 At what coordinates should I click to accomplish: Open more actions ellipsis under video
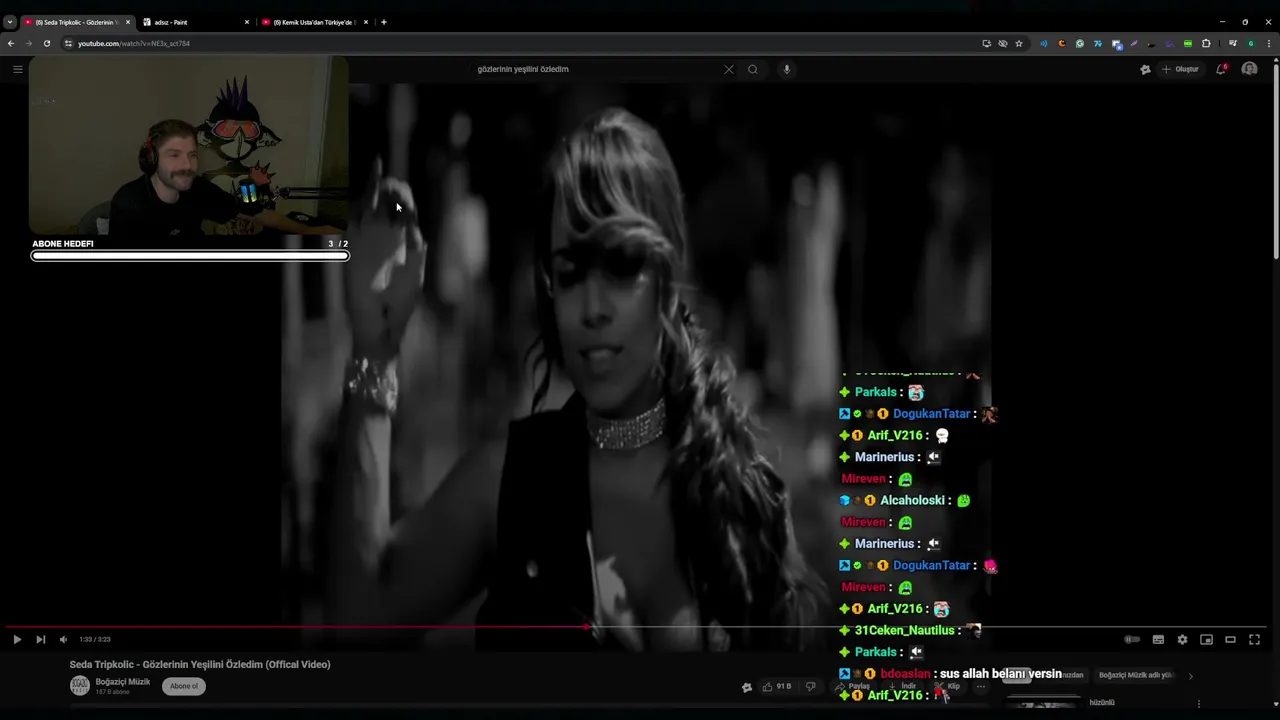[x=981, y=687]
